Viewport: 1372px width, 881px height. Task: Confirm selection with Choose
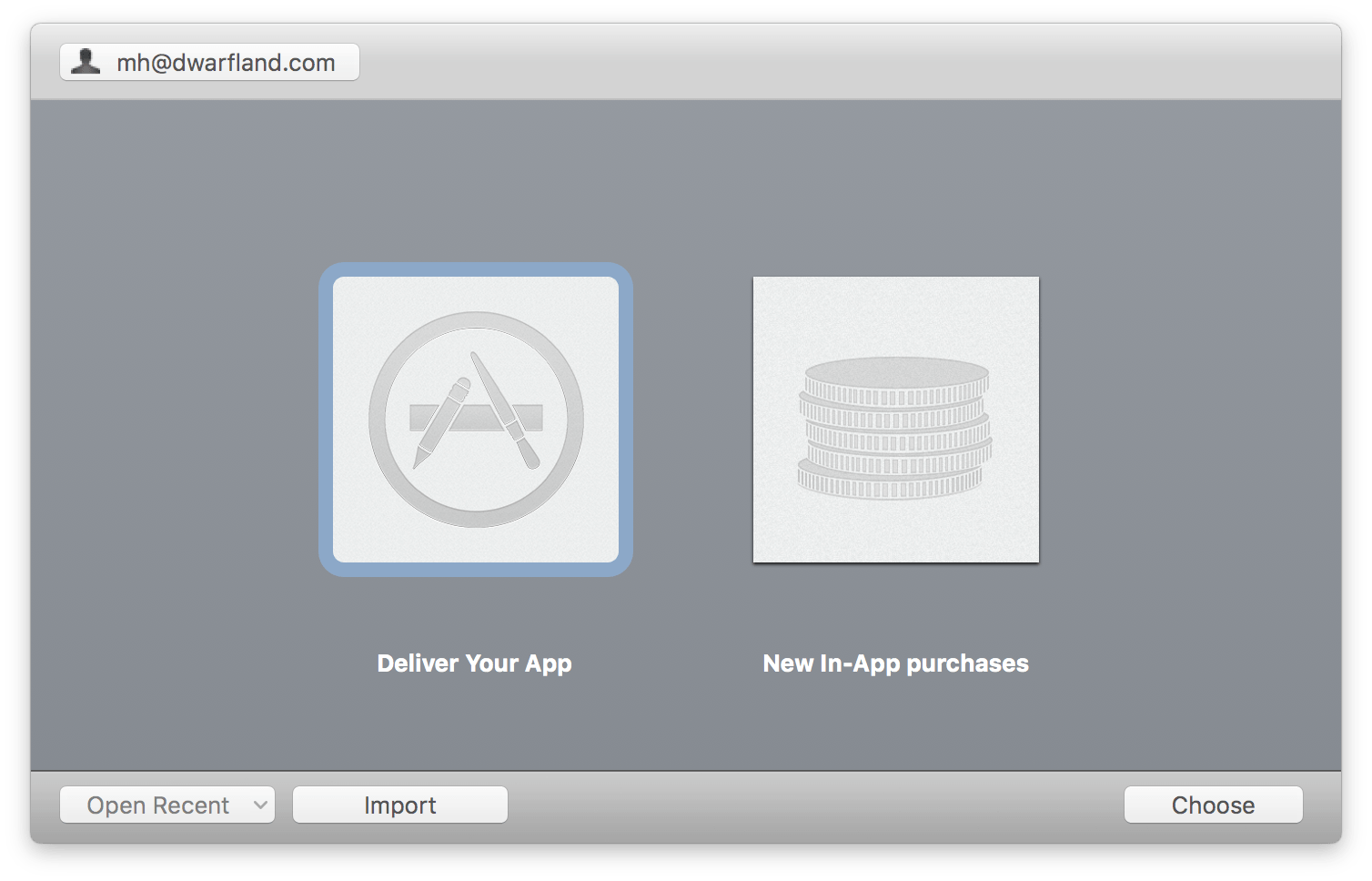pos(1213,805)
